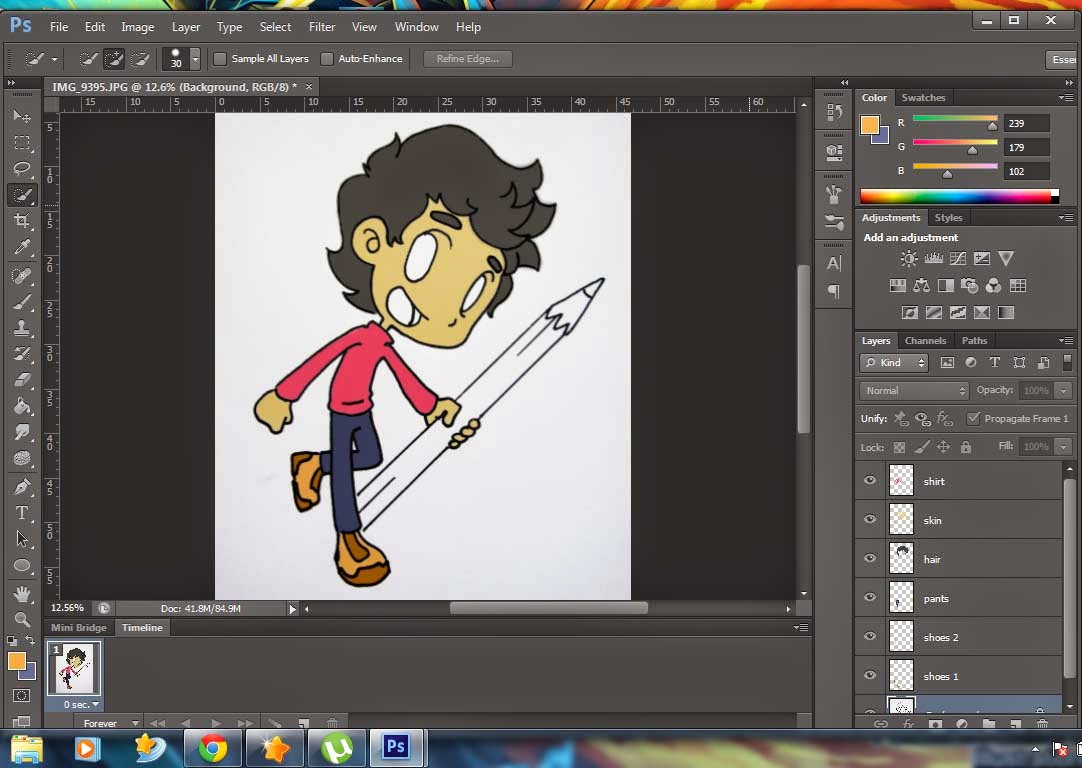This screenshot has height=768, width=1082.
Task: Open the frame delay 0 sec. dropdown
Action: click(x=81, y=705)
